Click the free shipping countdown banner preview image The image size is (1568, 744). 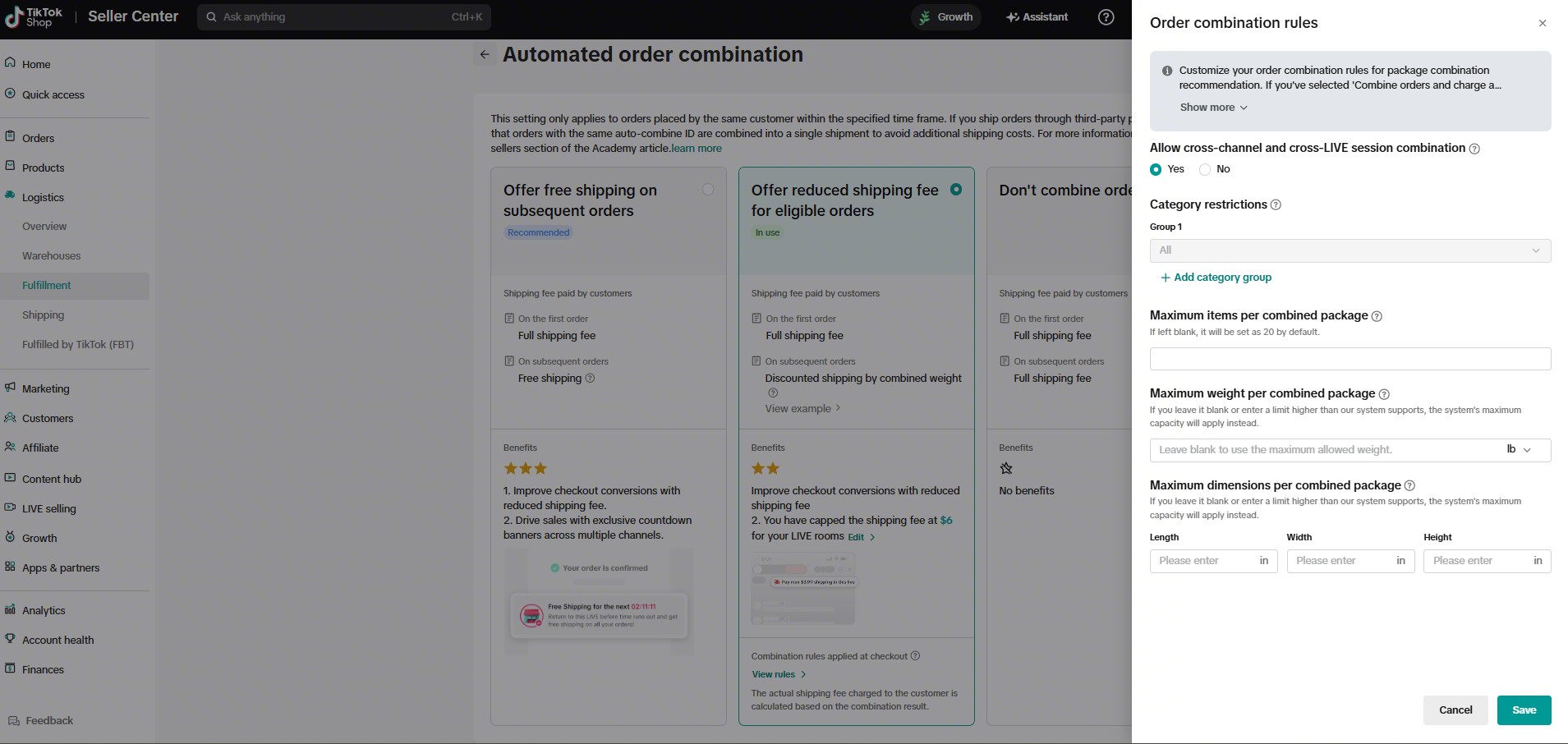click(x=599, y=602)
